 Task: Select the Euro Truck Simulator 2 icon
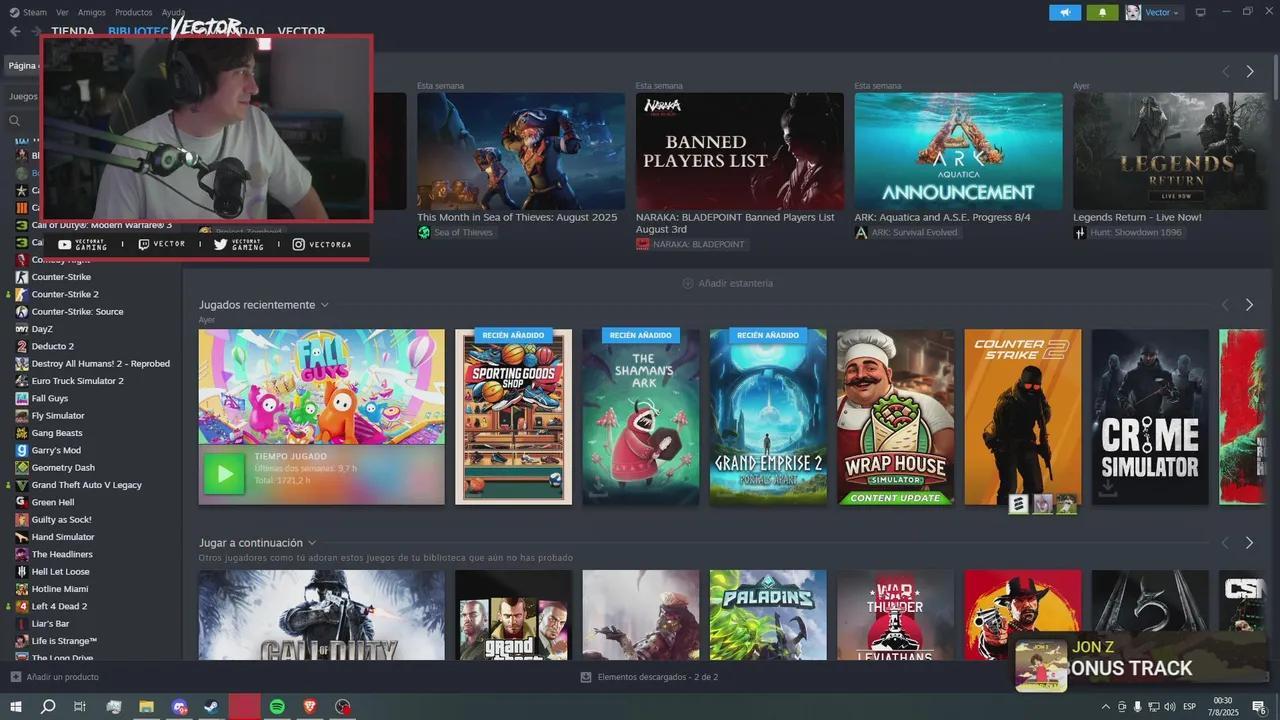coord(22,381)
